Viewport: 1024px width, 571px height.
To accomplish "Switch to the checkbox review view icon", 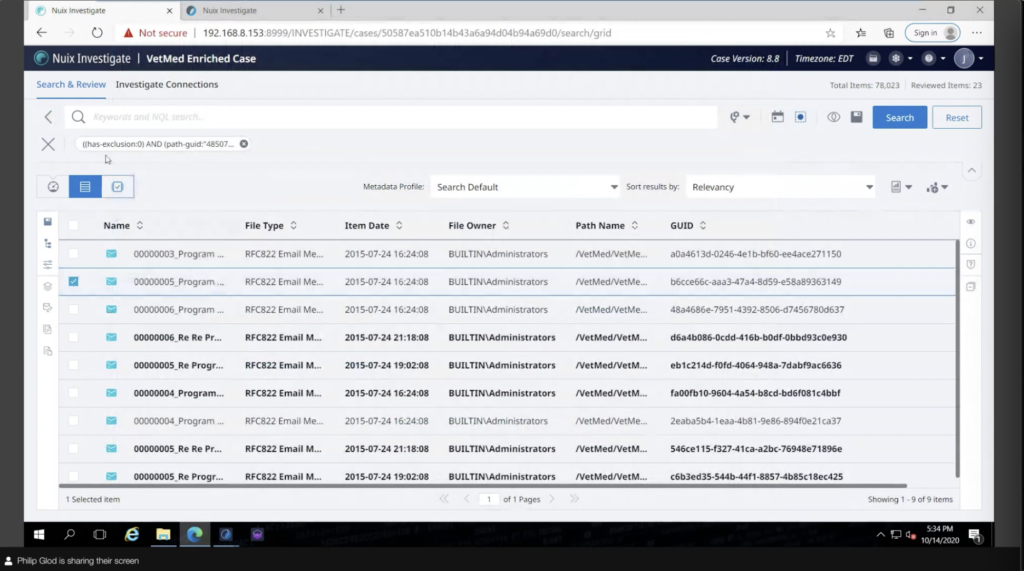I will tap(118, 187).
